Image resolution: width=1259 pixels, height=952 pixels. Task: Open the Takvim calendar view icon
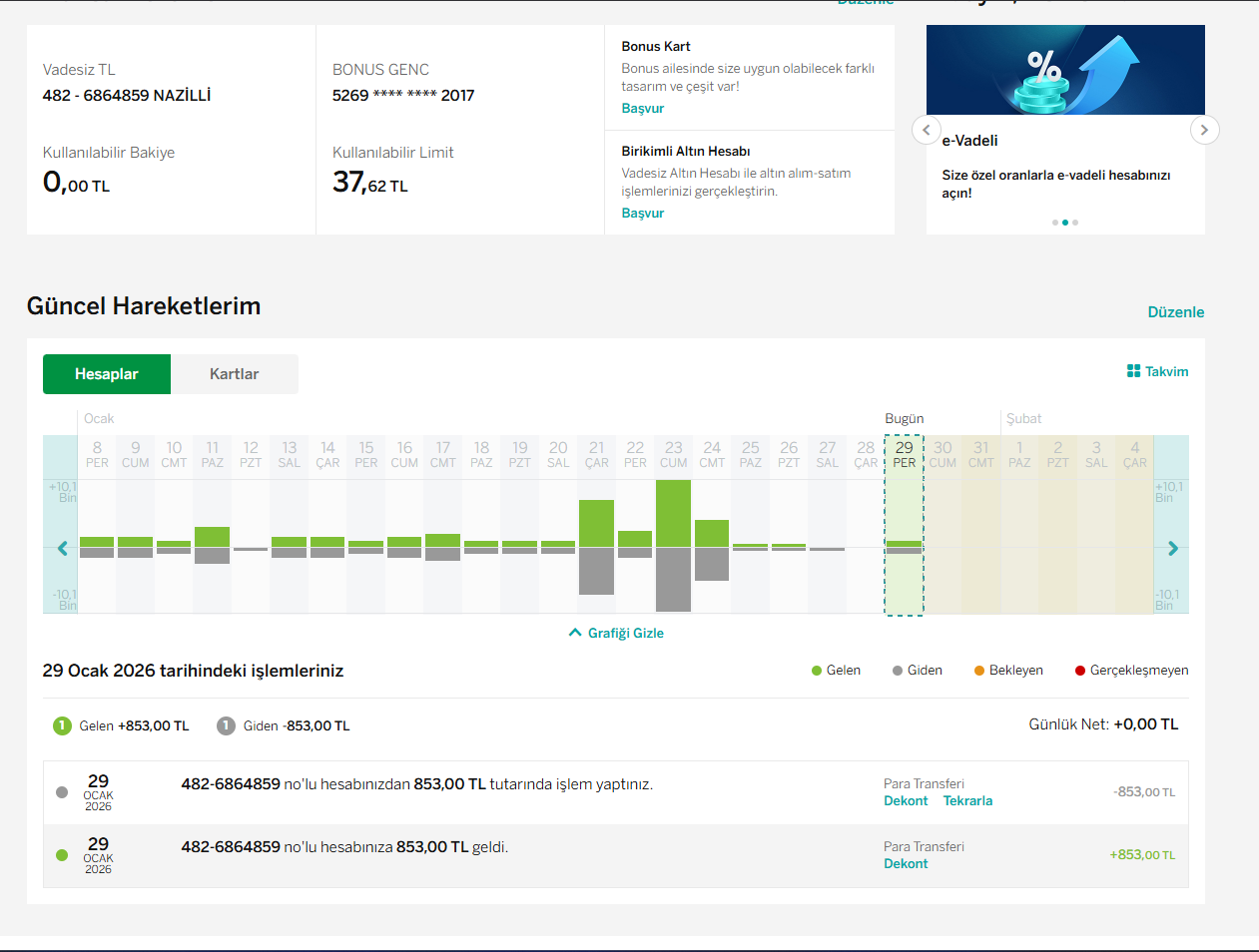coord(1133,371)
